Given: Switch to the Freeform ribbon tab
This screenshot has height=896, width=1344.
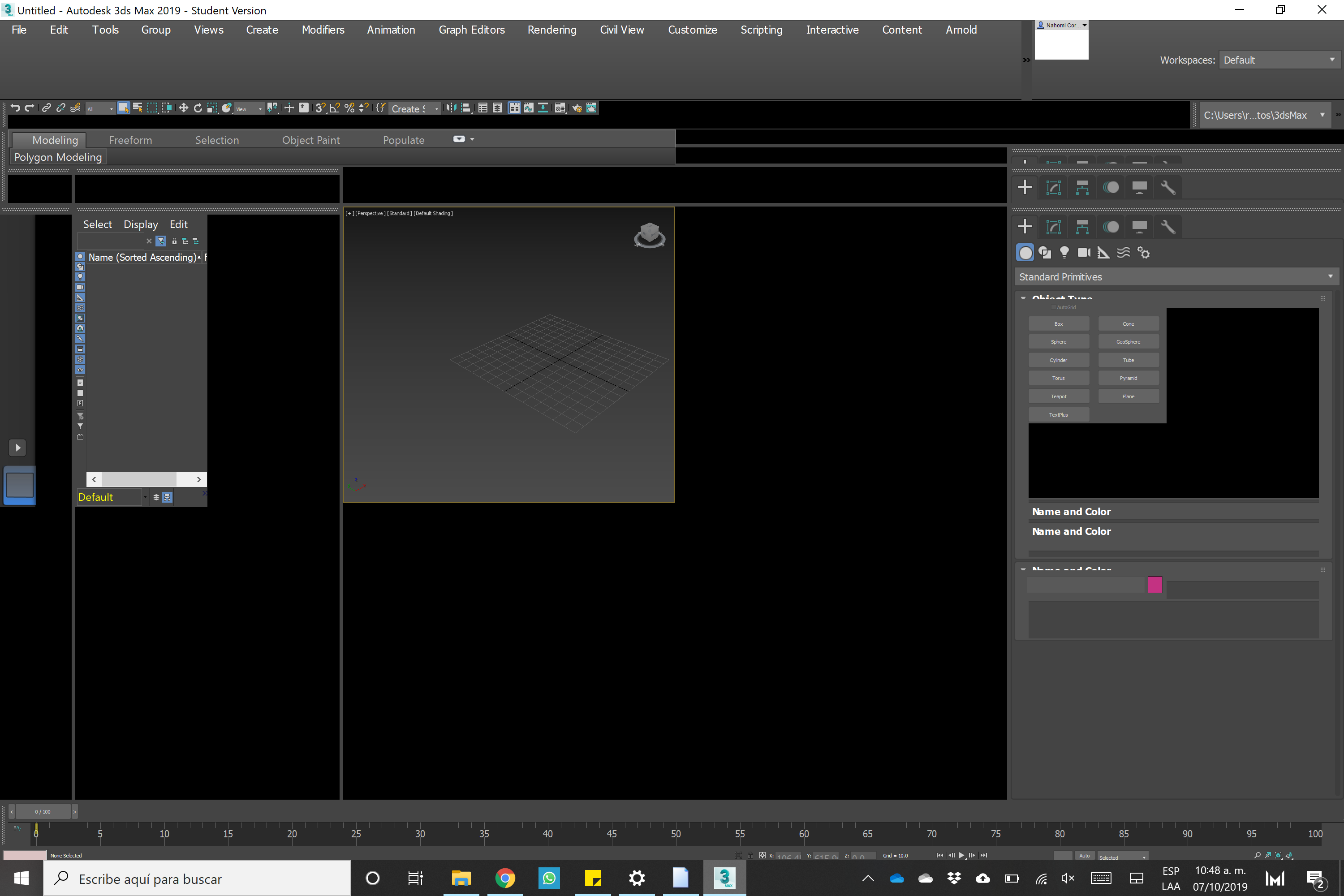Looking at the screenshot, I should (130, 140).
